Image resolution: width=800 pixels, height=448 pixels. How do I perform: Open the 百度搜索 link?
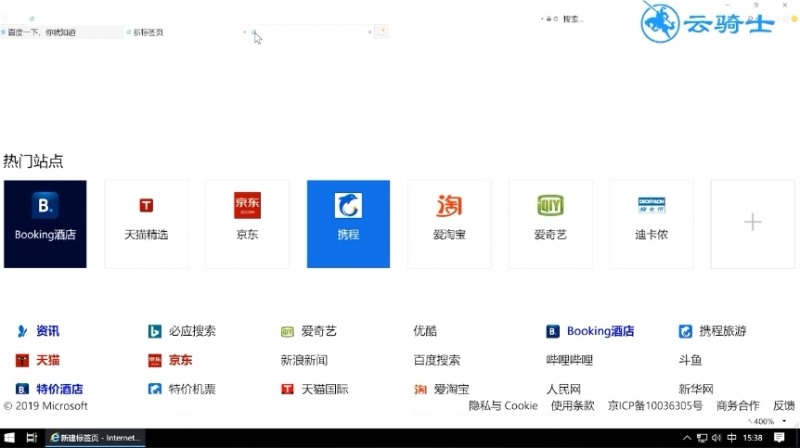tap(437, 360)
